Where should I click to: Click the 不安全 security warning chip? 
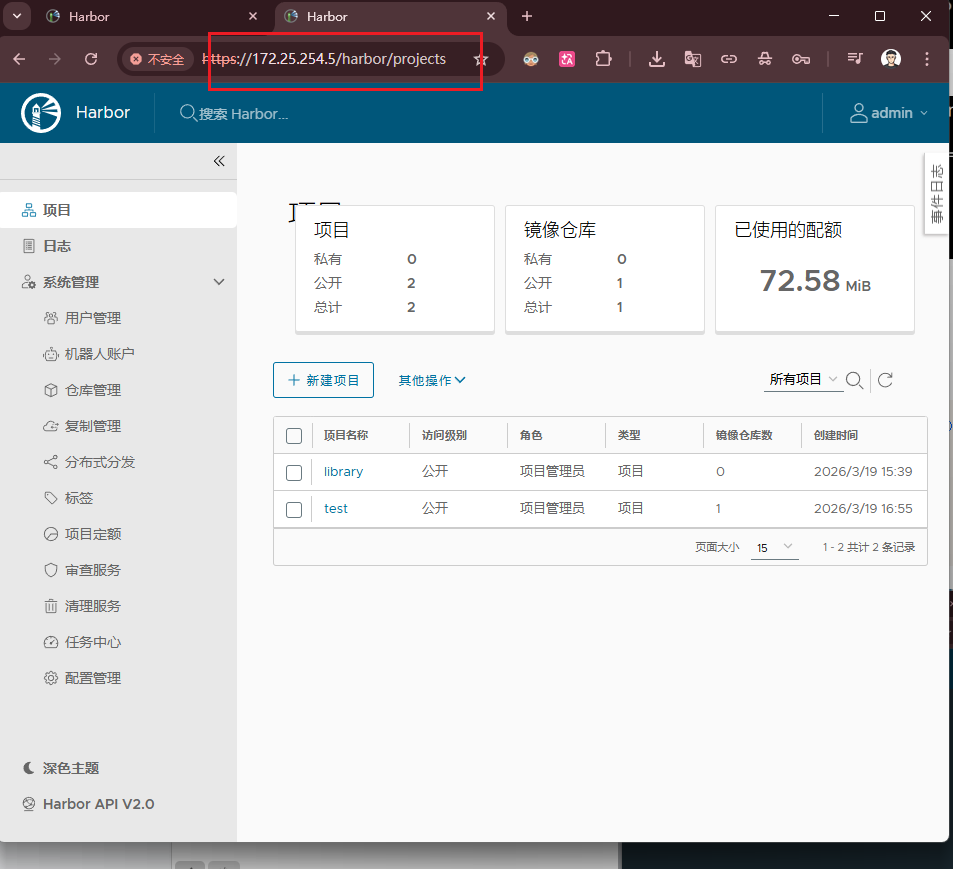(157, 59)
